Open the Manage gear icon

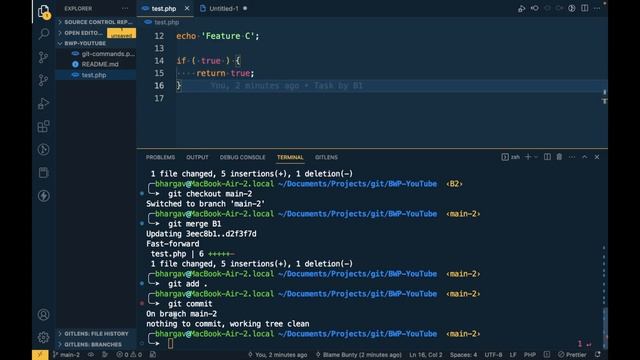(43, 337)
